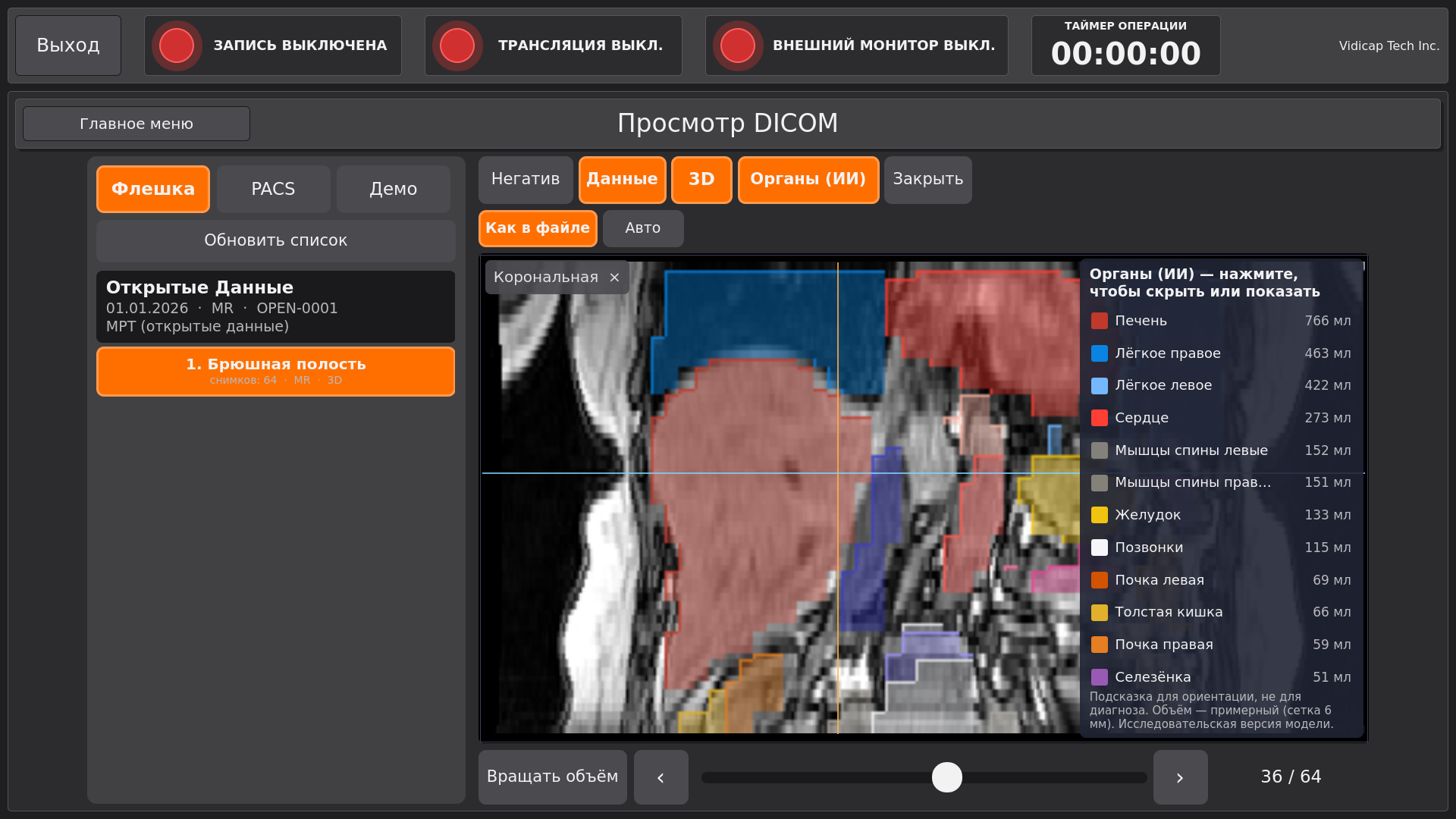Viewport: 1456px width, 819px height.
Task: Toggle the Негатив image mode
Action: 526,180
